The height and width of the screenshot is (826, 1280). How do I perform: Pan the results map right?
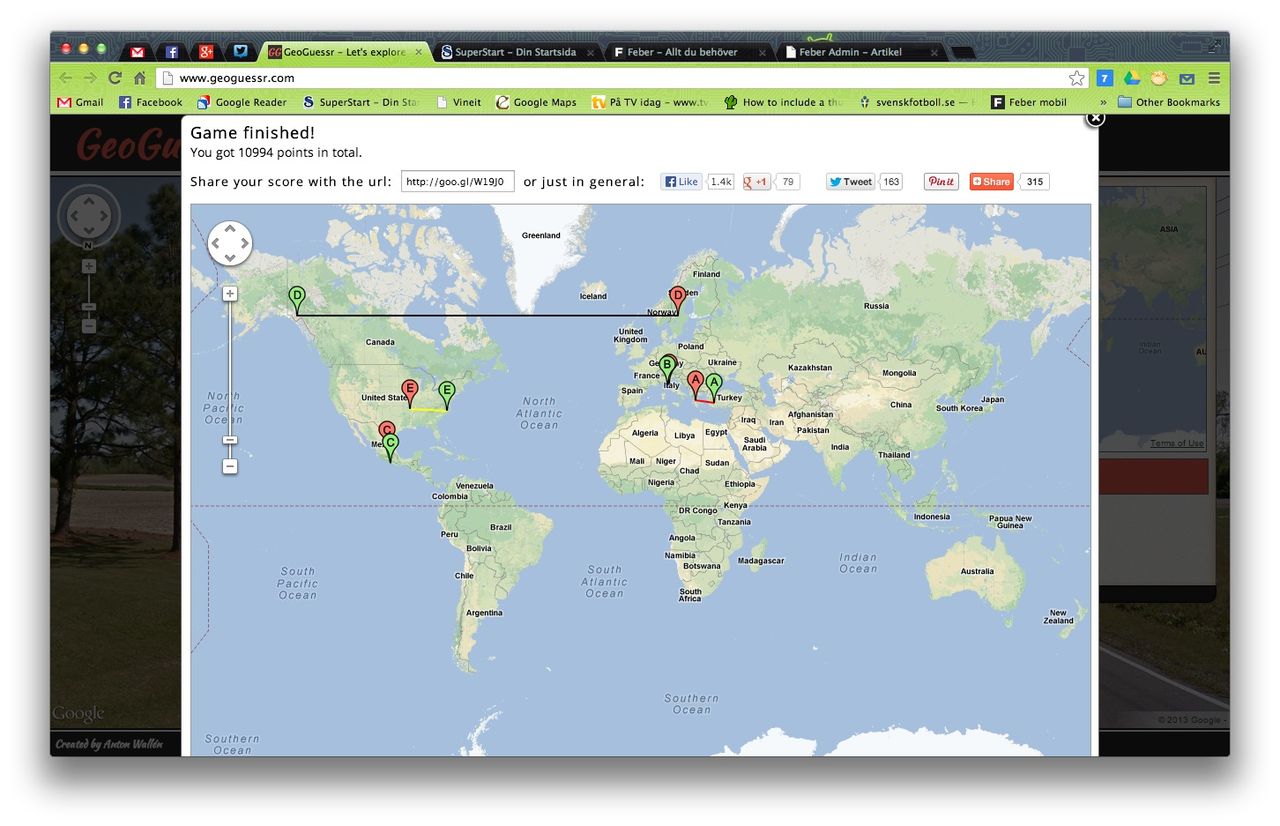(244, 244)
